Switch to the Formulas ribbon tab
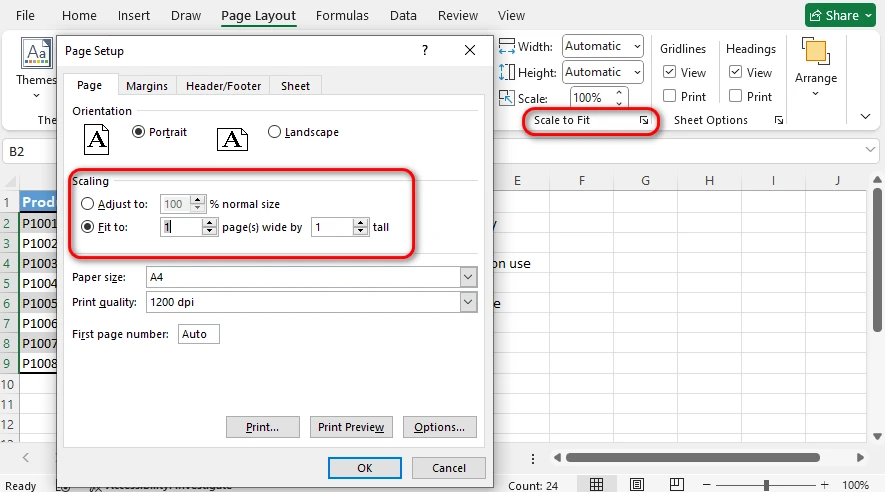The image size is (885, 492). pyautogui.click(x=342, y=16)
